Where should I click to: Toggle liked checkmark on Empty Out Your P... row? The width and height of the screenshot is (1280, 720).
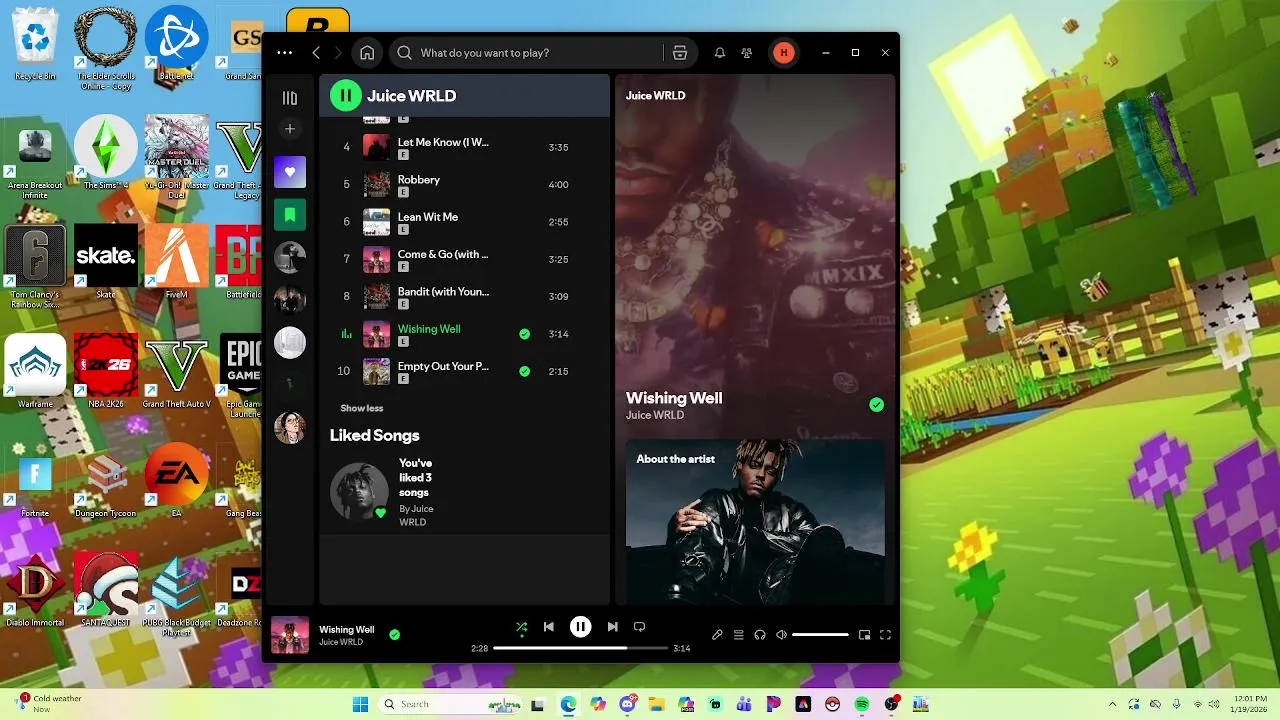(525, 371)
